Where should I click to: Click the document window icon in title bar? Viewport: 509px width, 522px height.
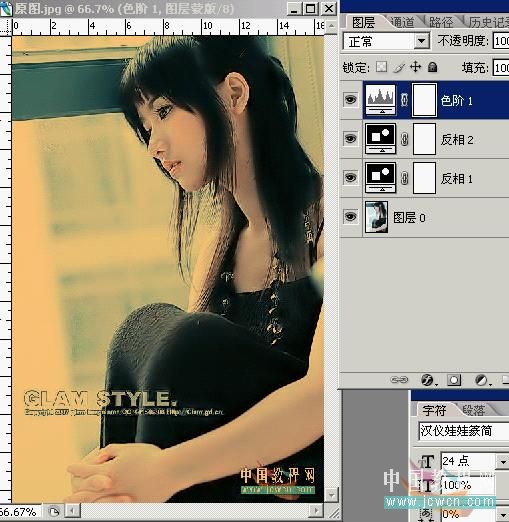(6, 9)
